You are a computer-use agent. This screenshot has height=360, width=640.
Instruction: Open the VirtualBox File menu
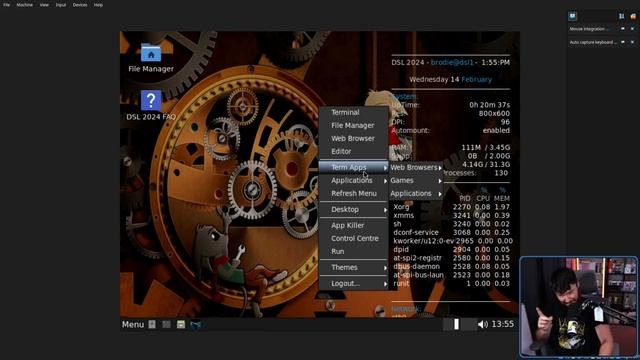[7, 5]
